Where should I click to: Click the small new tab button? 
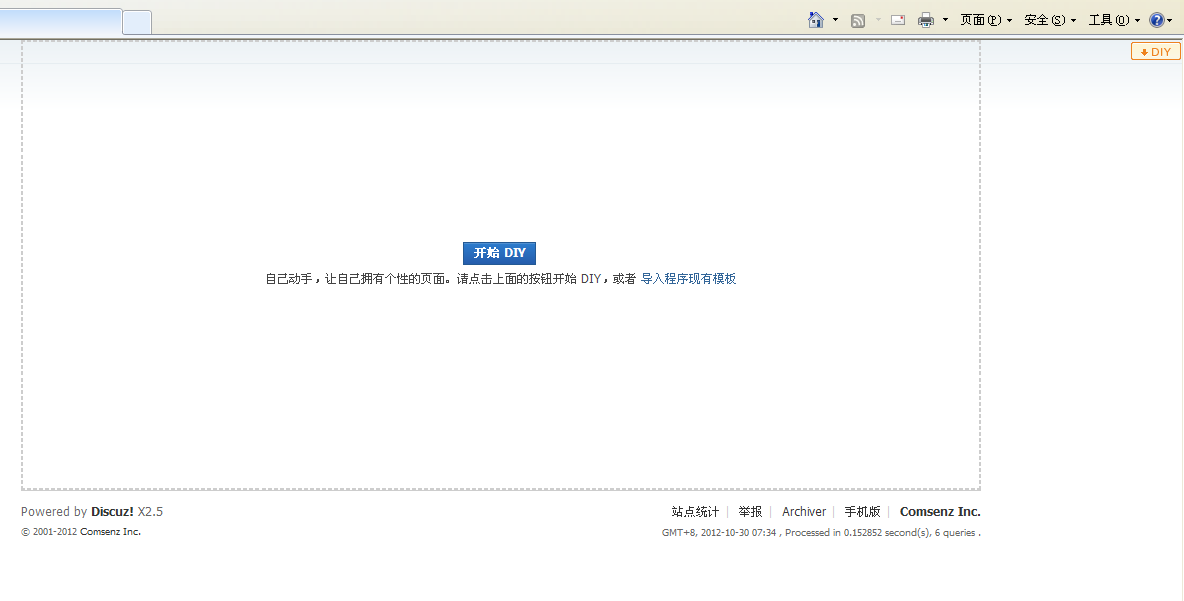tap(137, 23)
